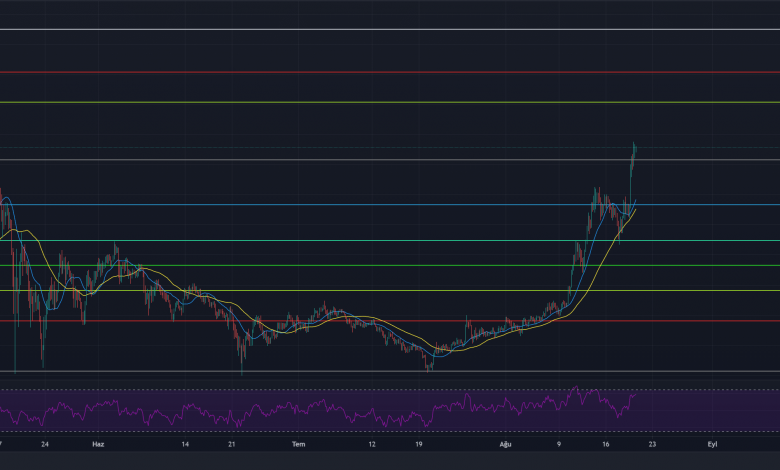Screen dimensions: 780x470
Task: Select the upper red horizontal resistance line
Action: click(x=390, y=72)
